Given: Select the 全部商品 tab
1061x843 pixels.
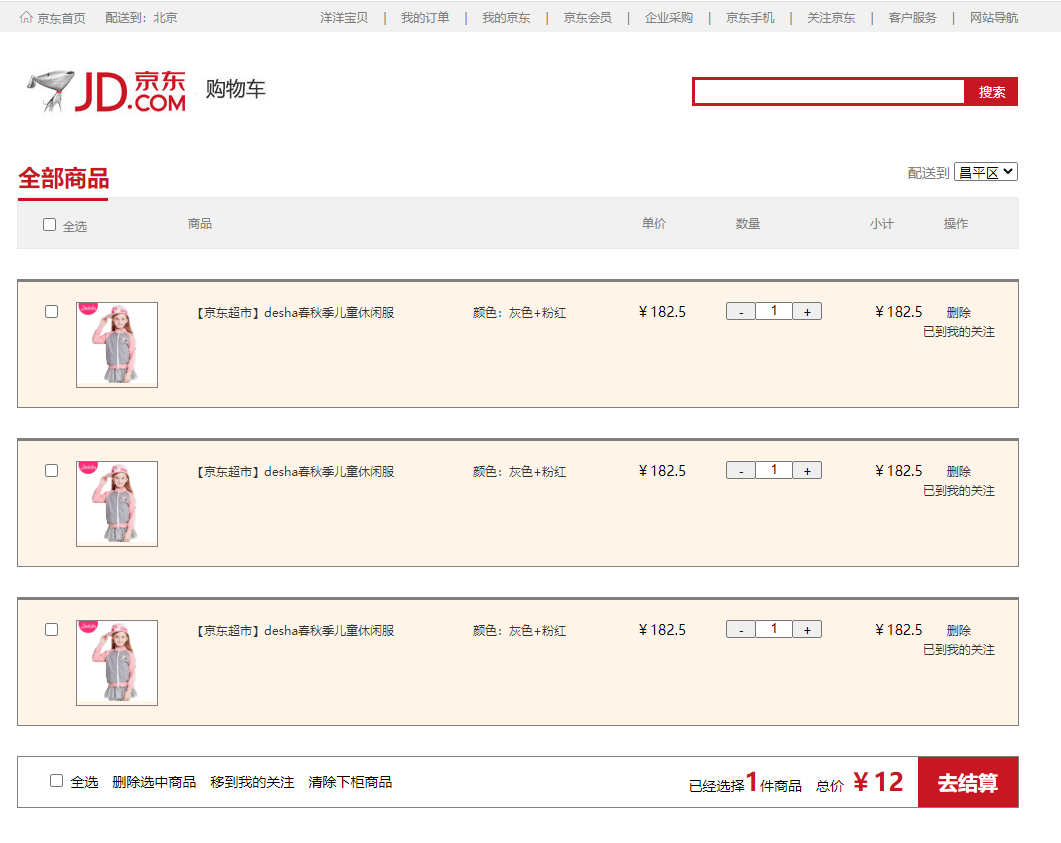Looking at the screenshot, I should pyautogui.click(x=63, y=179).
